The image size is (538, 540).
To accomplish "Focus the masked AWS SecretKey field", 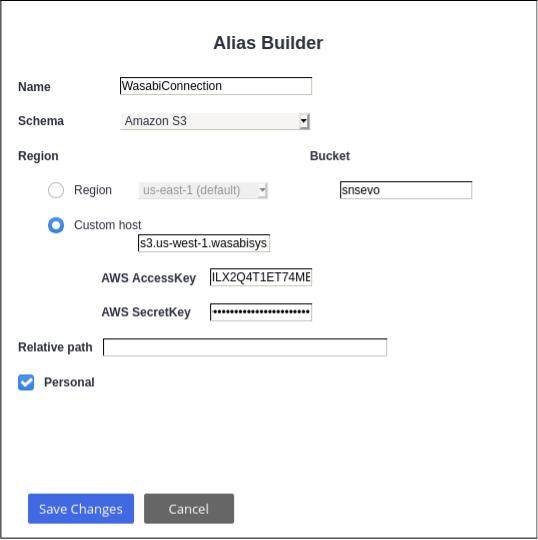I will coord(261,312).
